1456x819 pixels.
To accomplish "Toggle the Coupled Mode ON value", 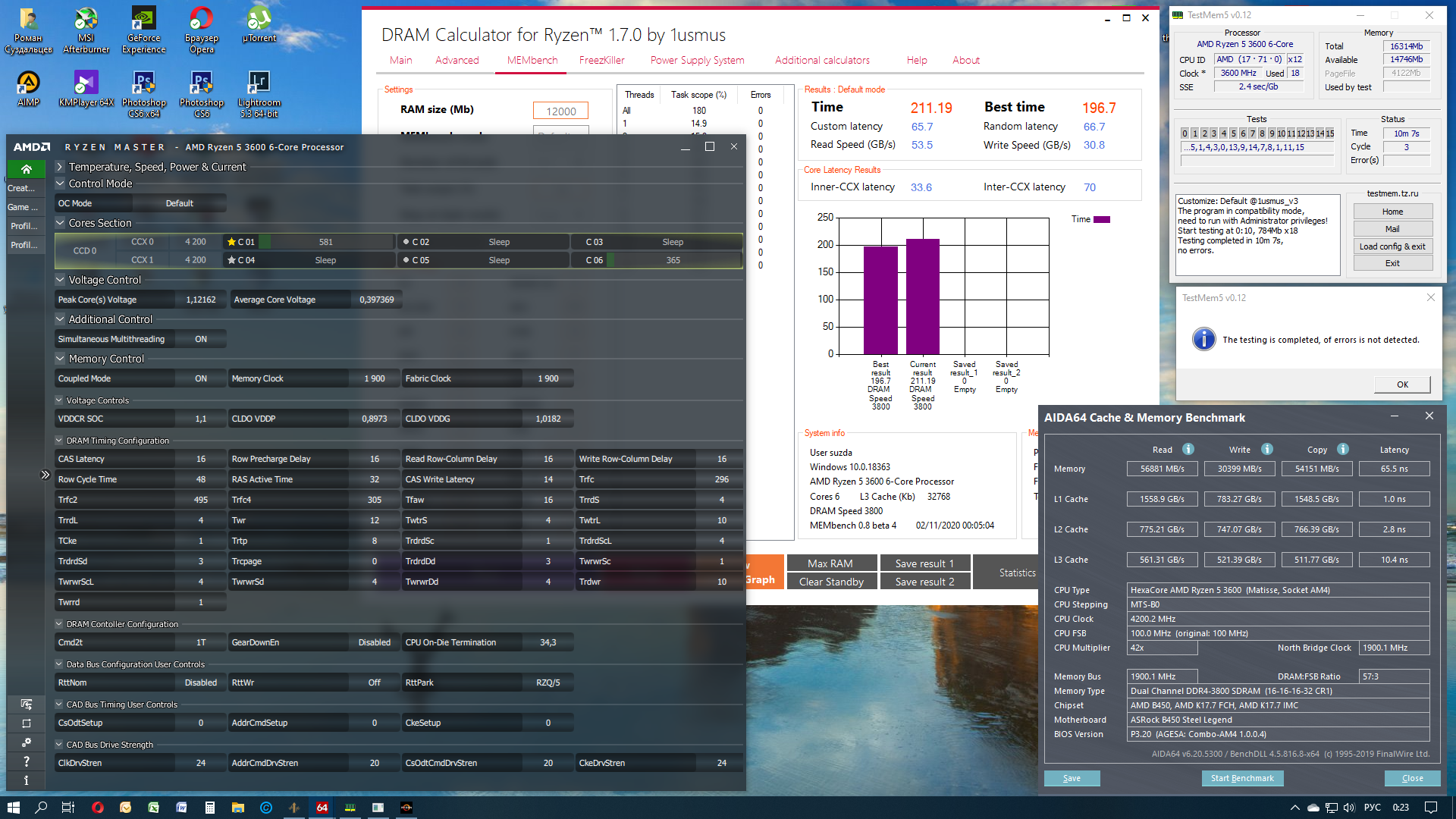I will pyautogui.click(x=200, y=378).
